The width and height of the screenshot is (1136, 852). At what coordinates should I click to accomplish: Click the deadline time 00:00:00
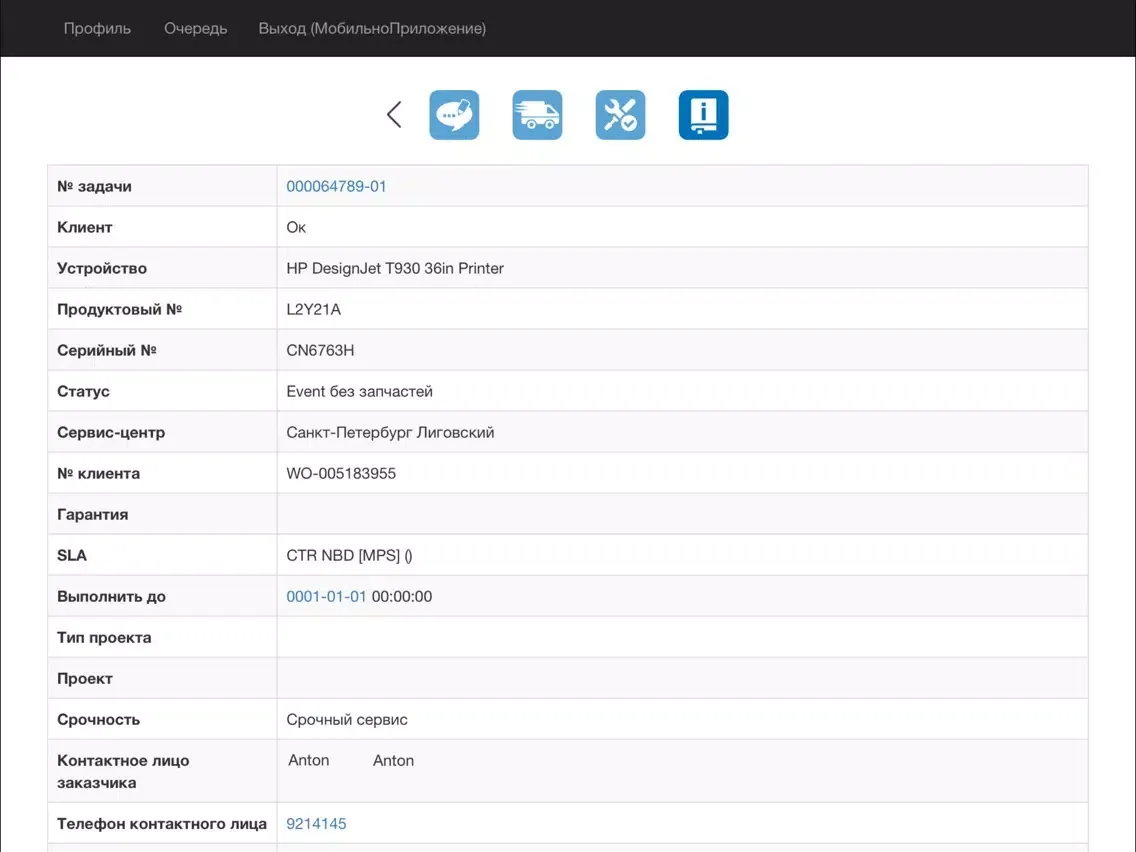tap(402, 596)
